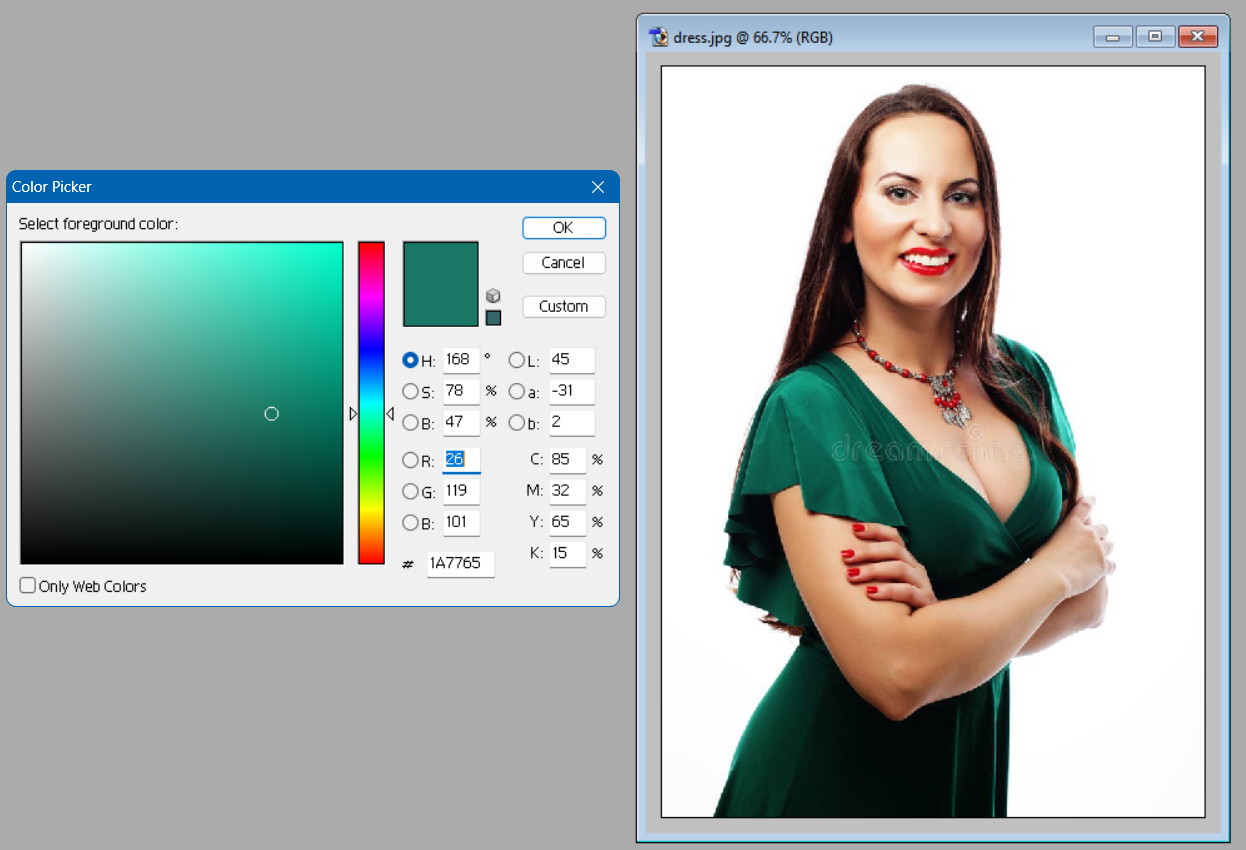Screen dimensions: 1246x850
Task: Click the H field showing 168
Action: tap(461, 360)
